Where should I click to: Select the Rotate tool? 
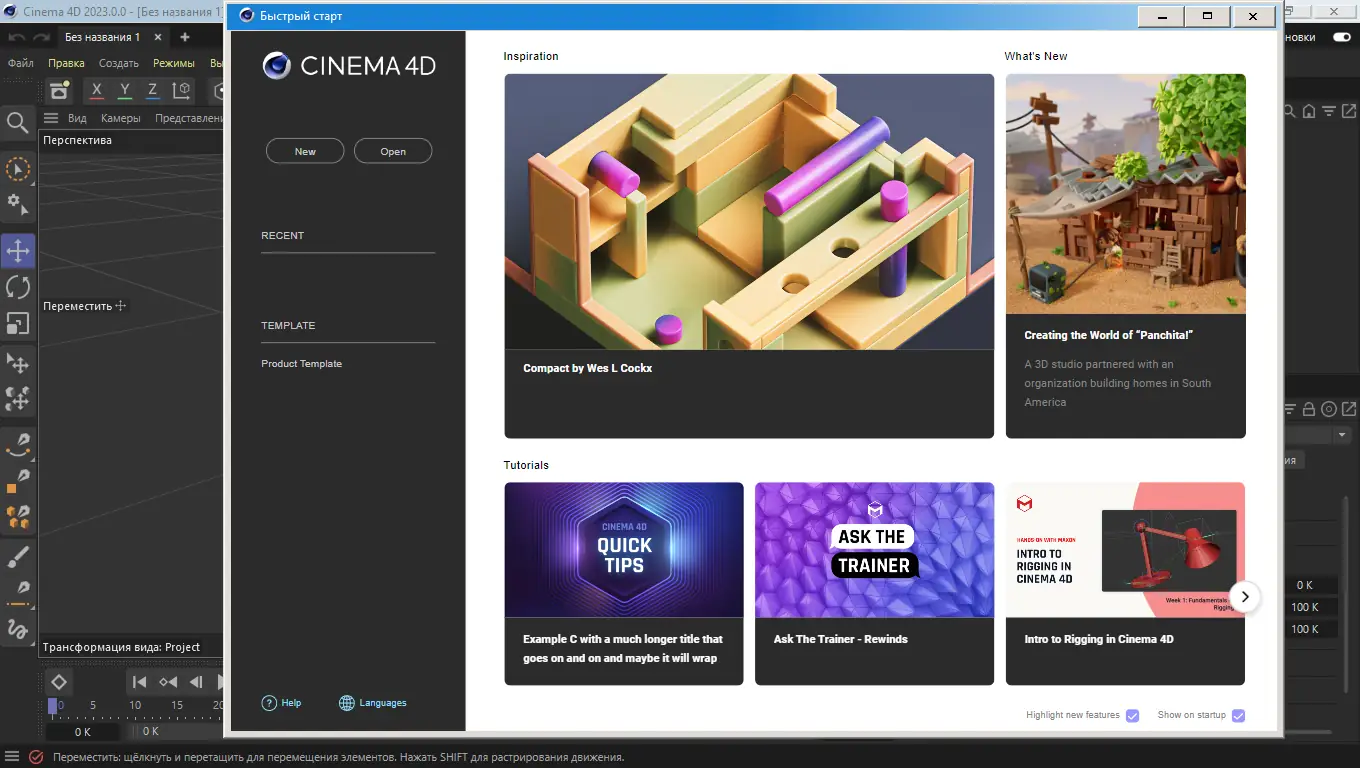point(17,287)
